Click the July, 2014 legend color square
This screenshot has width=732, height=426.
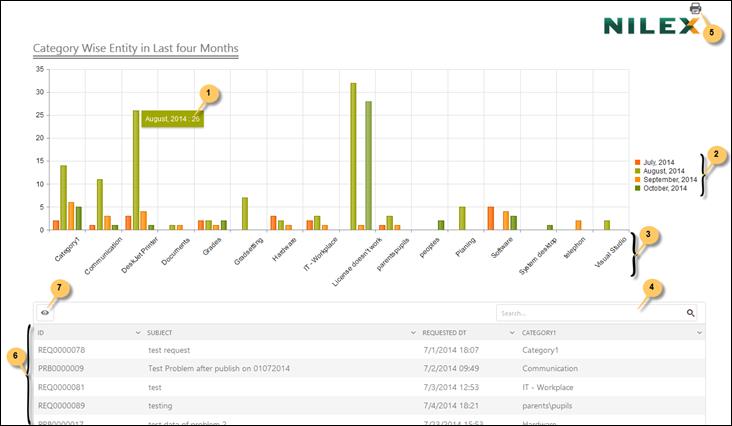(x=638, y=162)
